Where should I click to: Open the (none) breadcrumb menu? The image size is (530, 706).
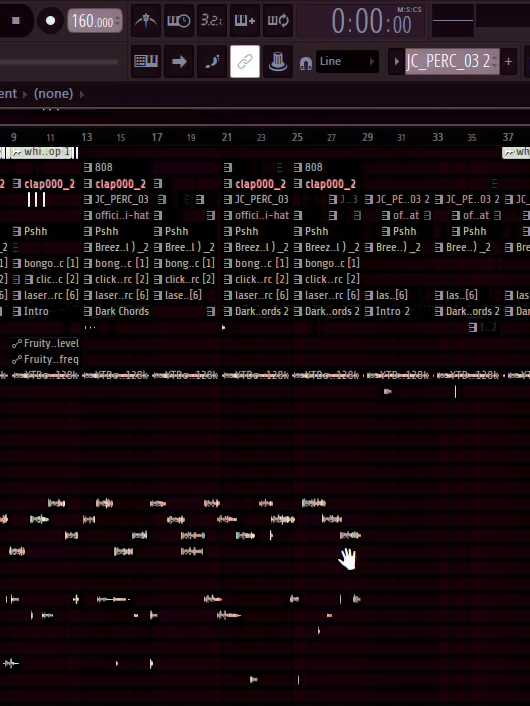pos(54,94)
